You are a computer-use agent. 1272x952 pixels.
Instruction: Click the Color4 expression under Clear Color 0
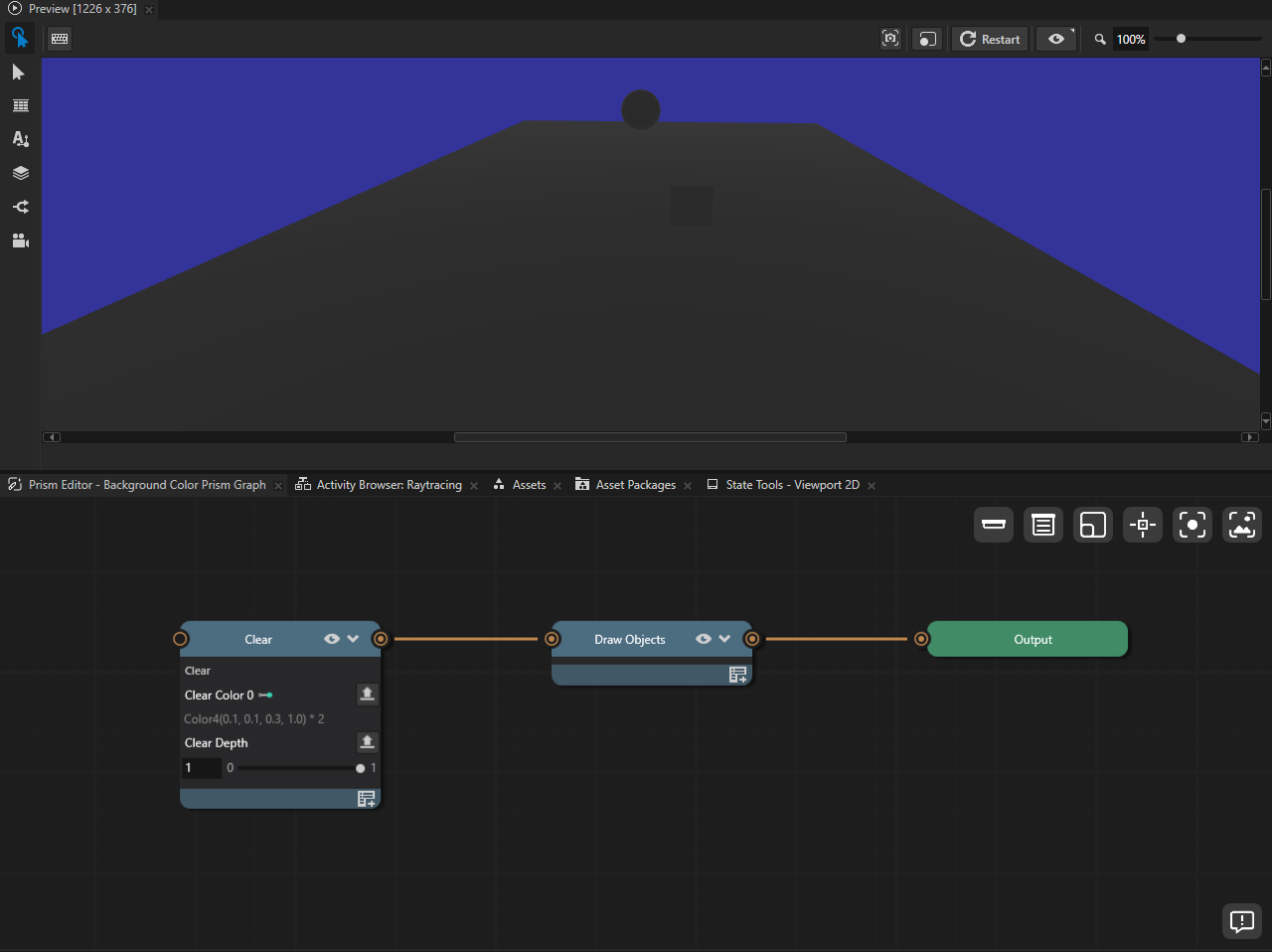click(x=254, y=718)
